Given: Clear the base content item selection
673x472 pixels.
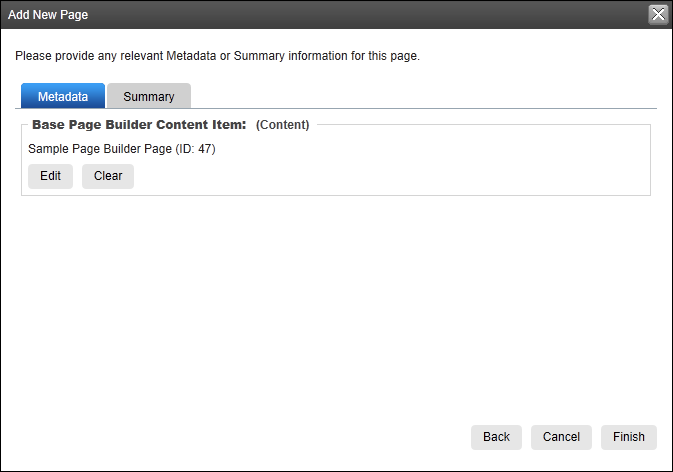Looking at the screenshot, I should point(108,176).
